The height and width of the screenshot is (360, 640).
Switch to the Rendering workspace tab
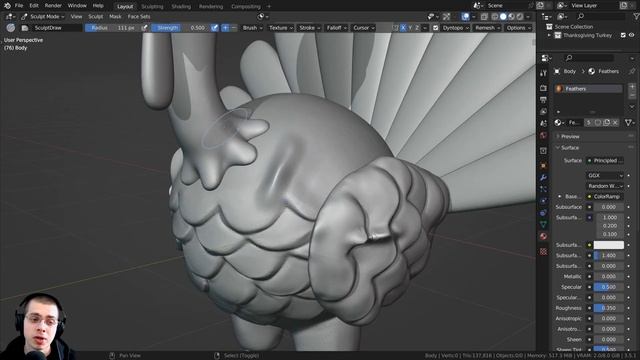click(x=211, y=7)
